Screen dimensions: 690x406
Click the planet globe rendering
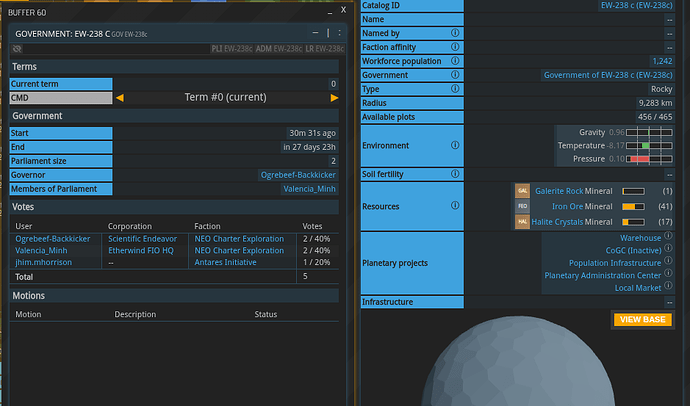click(x=518, y=362)
